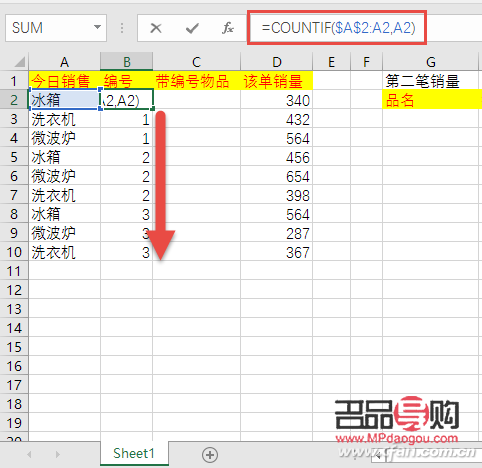Select row 19 header
This screenshot has width=482, height=468.
[x=14, y=423]
